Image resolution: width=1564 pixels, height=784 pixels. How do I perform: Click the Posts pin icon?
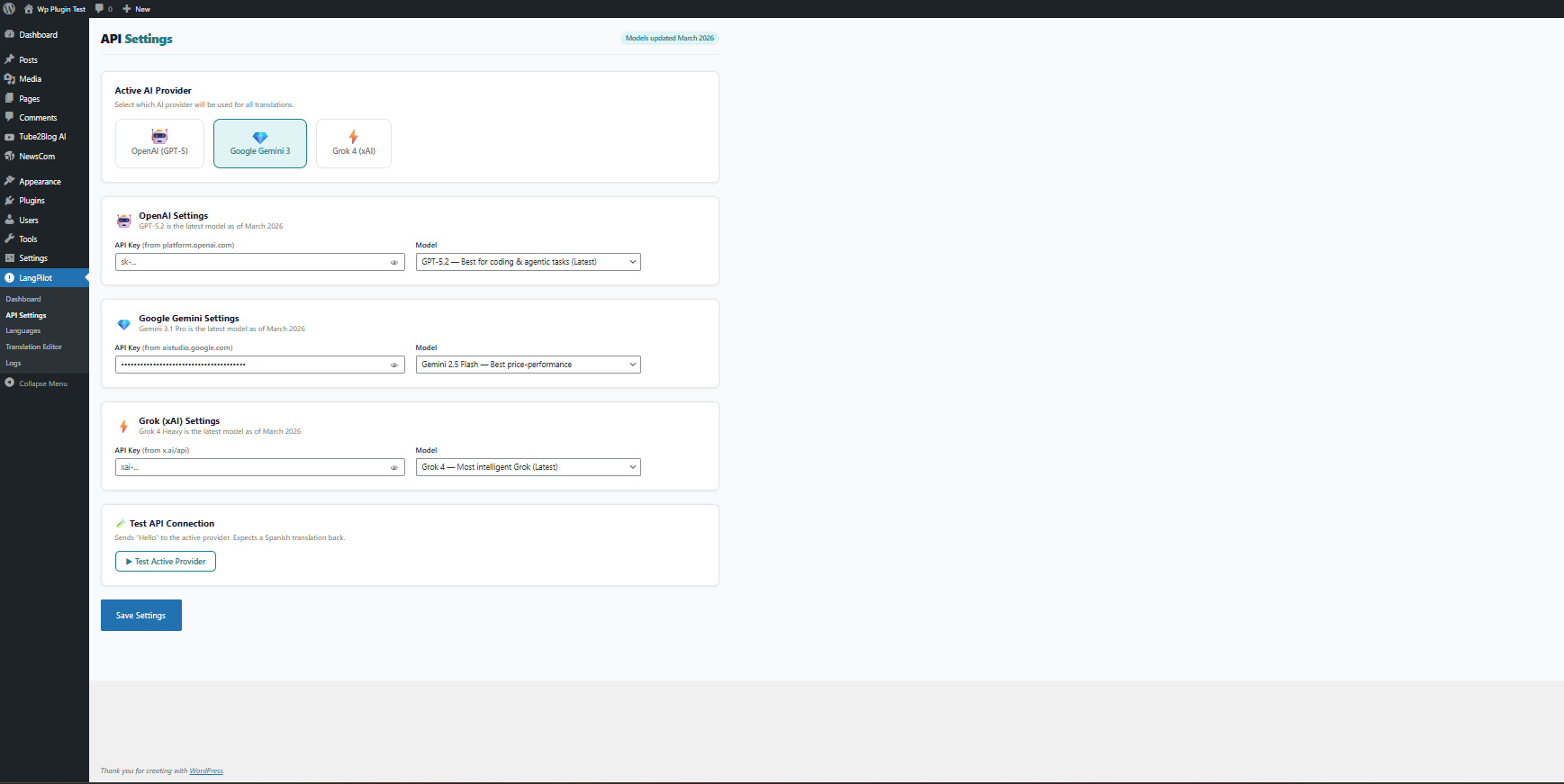click(10, 59)
